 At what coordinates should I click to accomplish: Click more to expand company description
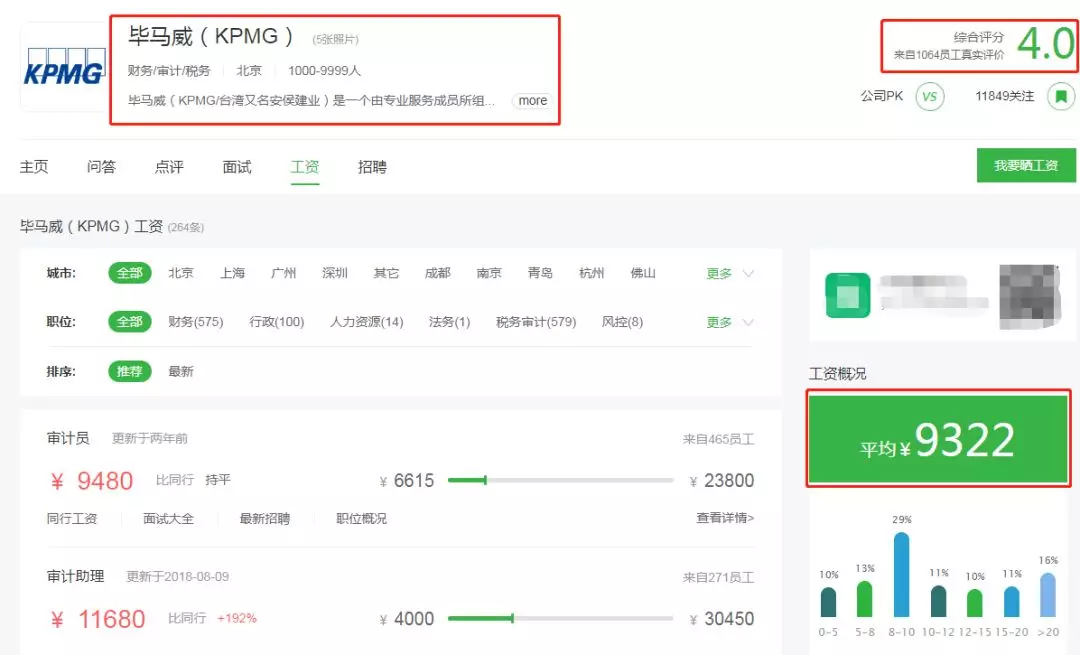pyautogui.click(x=531, y=100)
